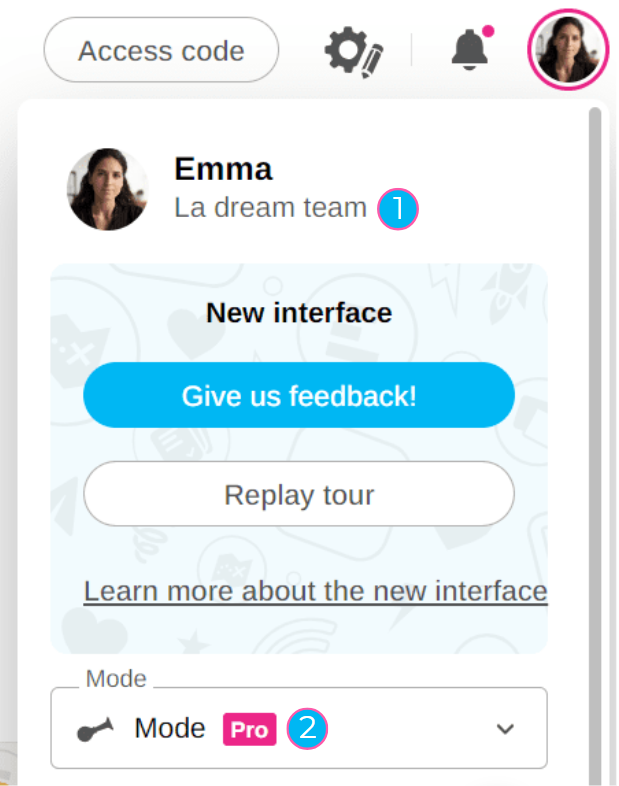Expand the Mode dropdown chevron arrow
This screenshot has height=786, width=619.
tap(506, 729)
